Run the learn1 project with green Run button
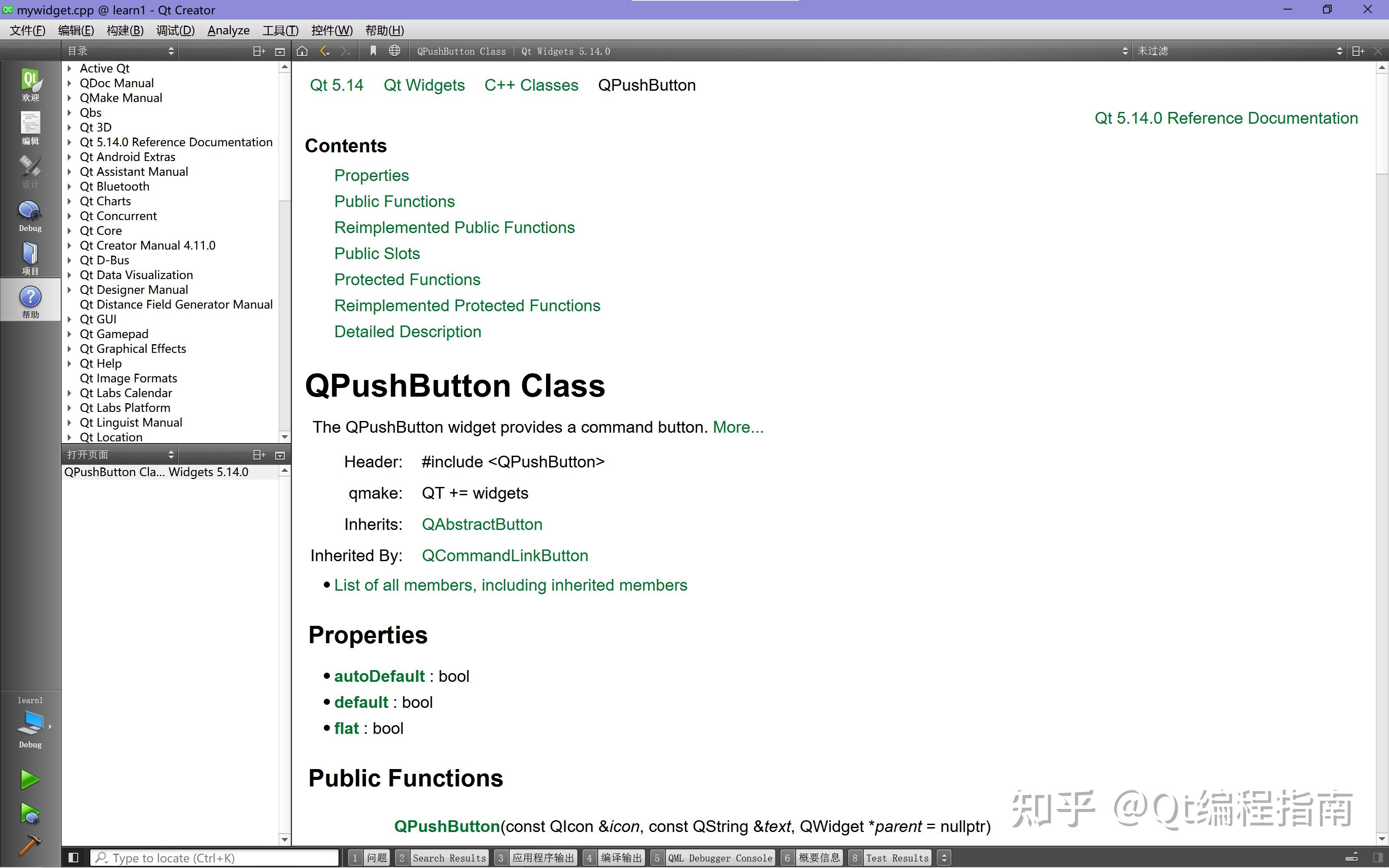 30,779
